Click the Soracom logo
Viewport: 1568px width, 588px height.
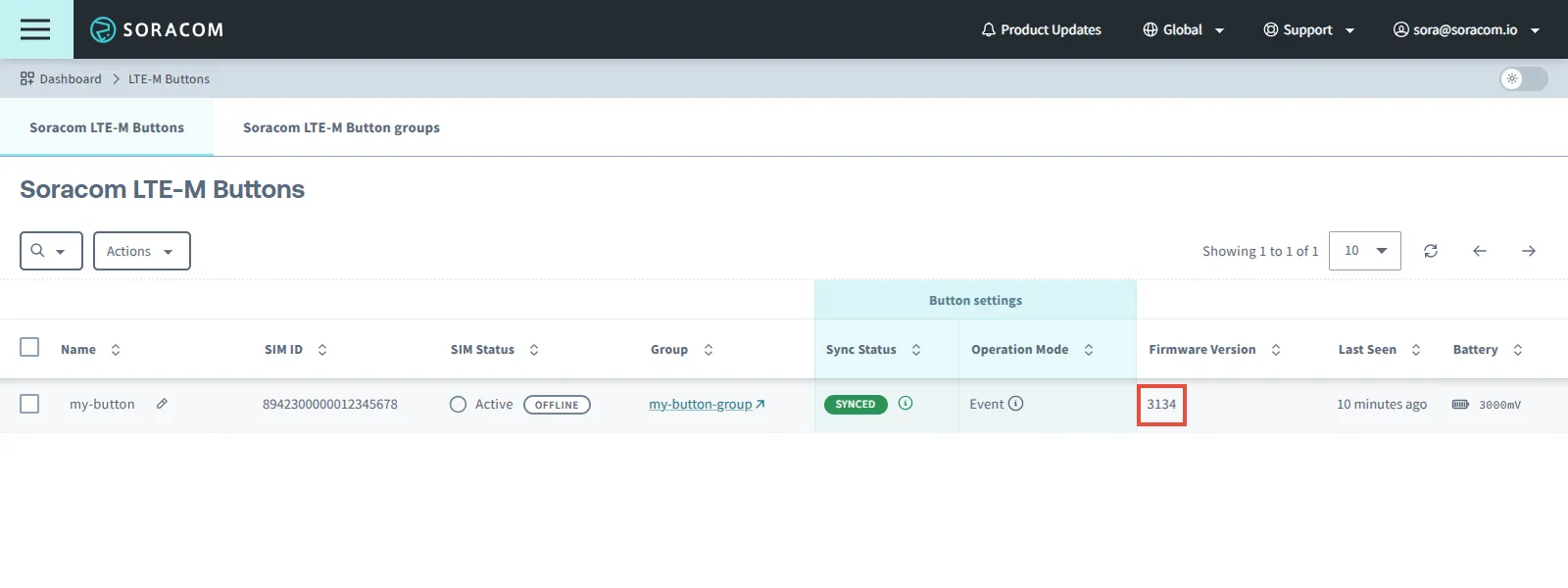pyautogui.click(x=157, y=29)
